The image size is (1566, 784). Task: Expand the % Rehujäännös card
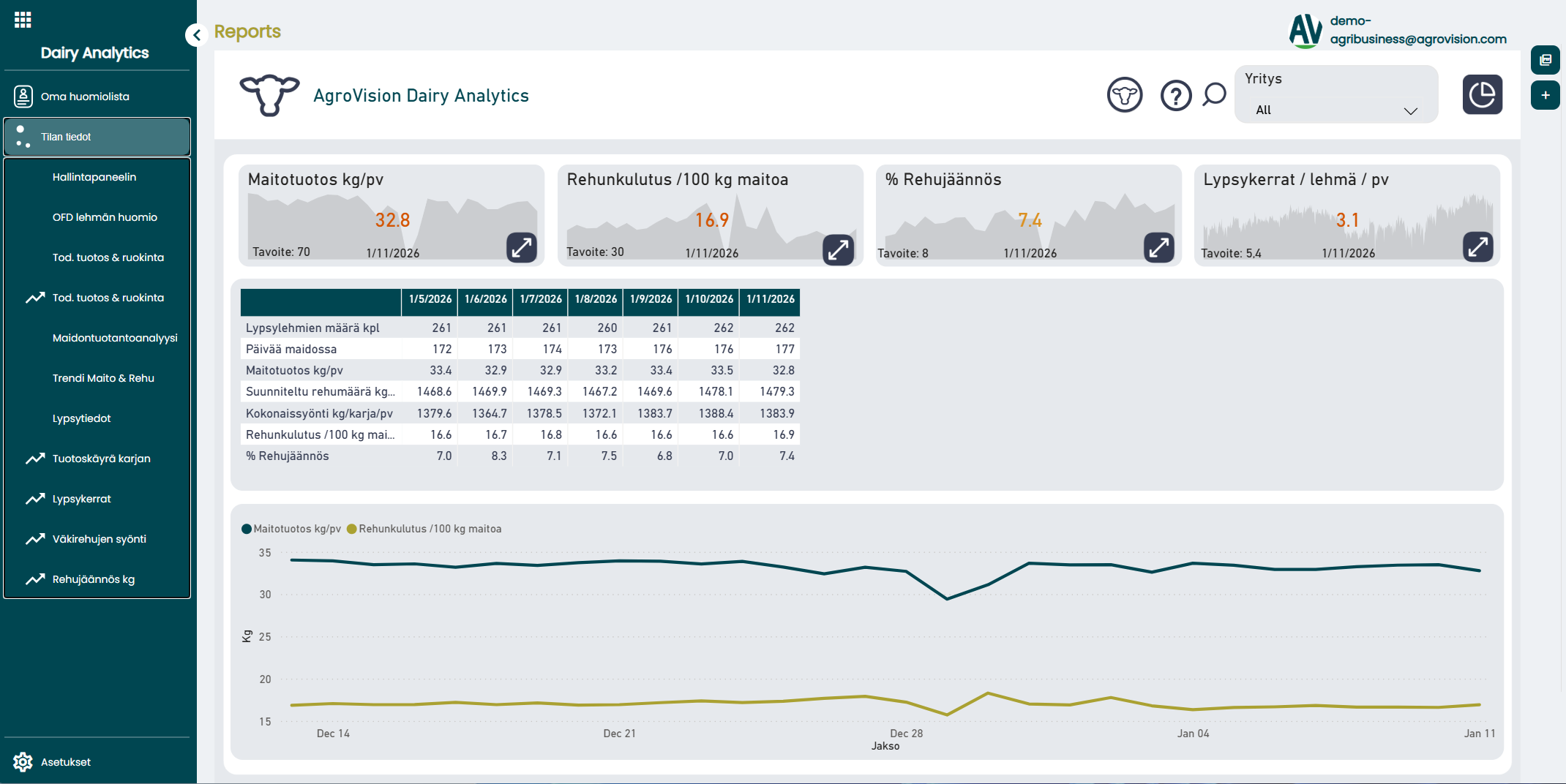[1158, 247]
